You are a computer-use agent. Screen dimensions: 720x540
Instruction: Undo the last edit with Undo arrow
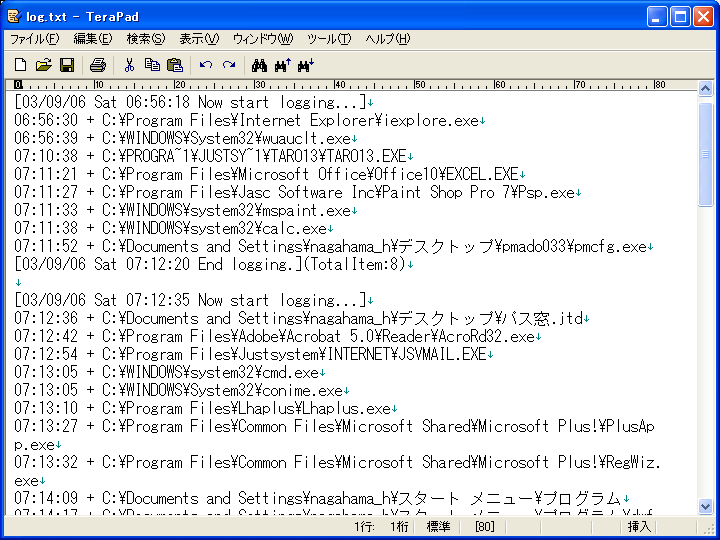[x=206, y=65]
